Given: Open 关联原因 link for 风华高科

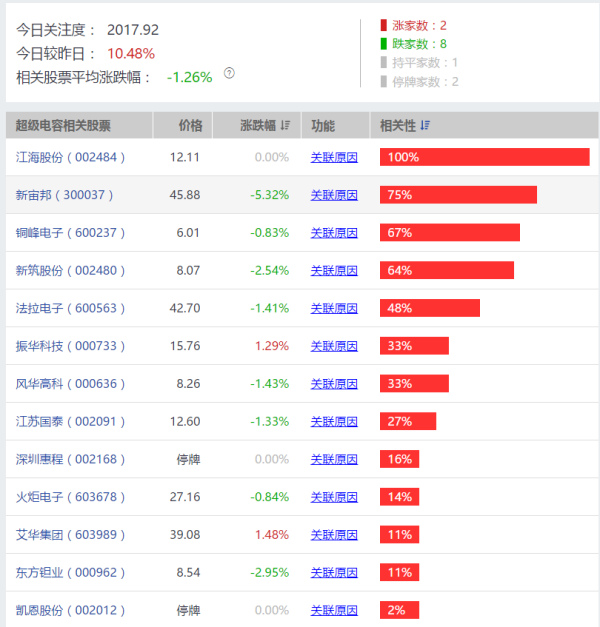Looking at the screenshot, I should click(334, 384).
